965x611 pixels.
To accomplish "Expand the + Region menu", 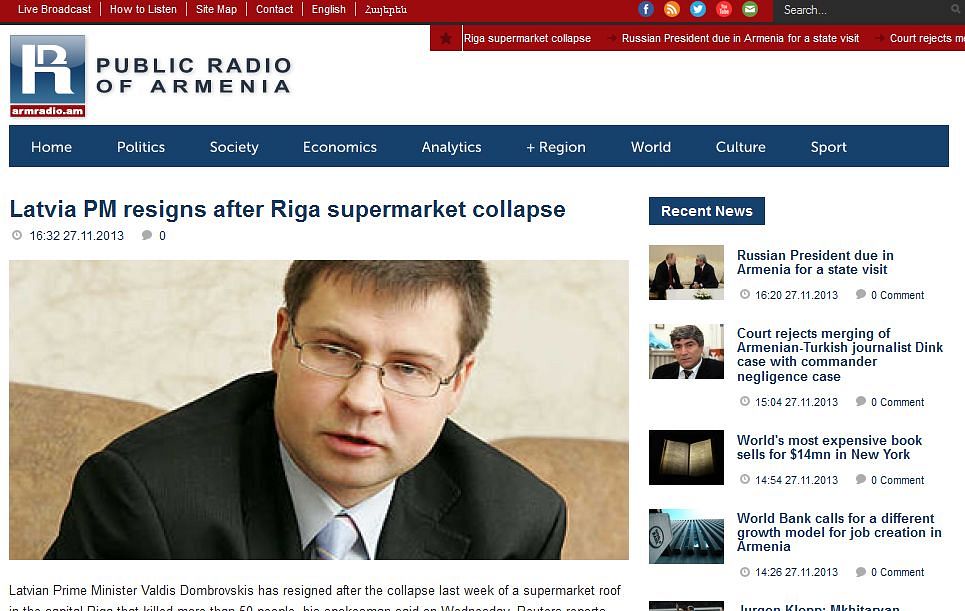I will [556, 147].
